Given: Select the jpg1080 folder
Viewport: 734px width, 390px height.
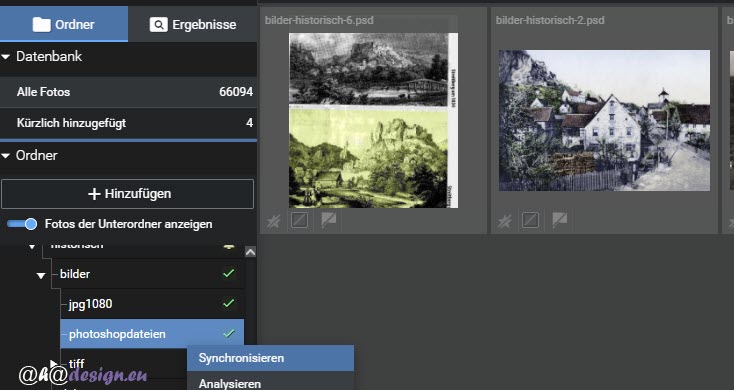Looking at the screenshot, I should 90,304.
